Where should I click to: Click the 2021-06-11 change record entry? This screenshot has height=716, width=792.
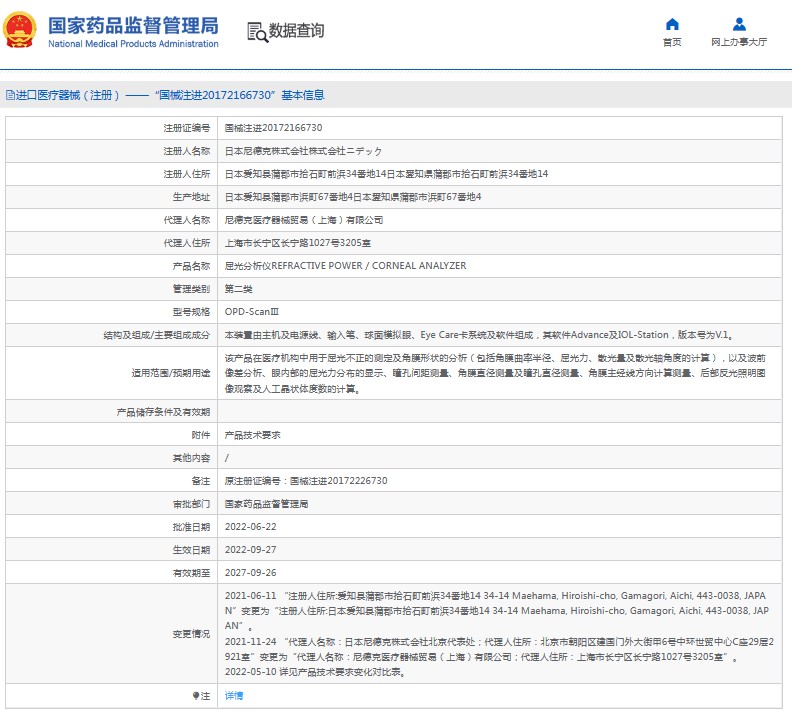(497, 611)
